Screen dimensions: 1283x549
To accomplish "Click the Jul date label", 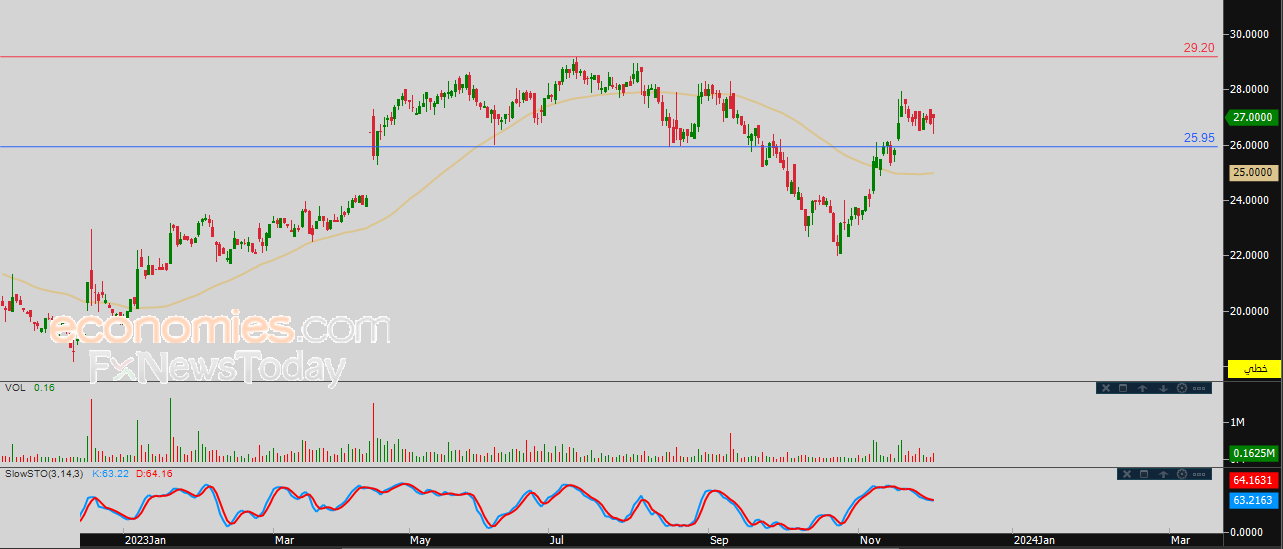I will 555,540.
